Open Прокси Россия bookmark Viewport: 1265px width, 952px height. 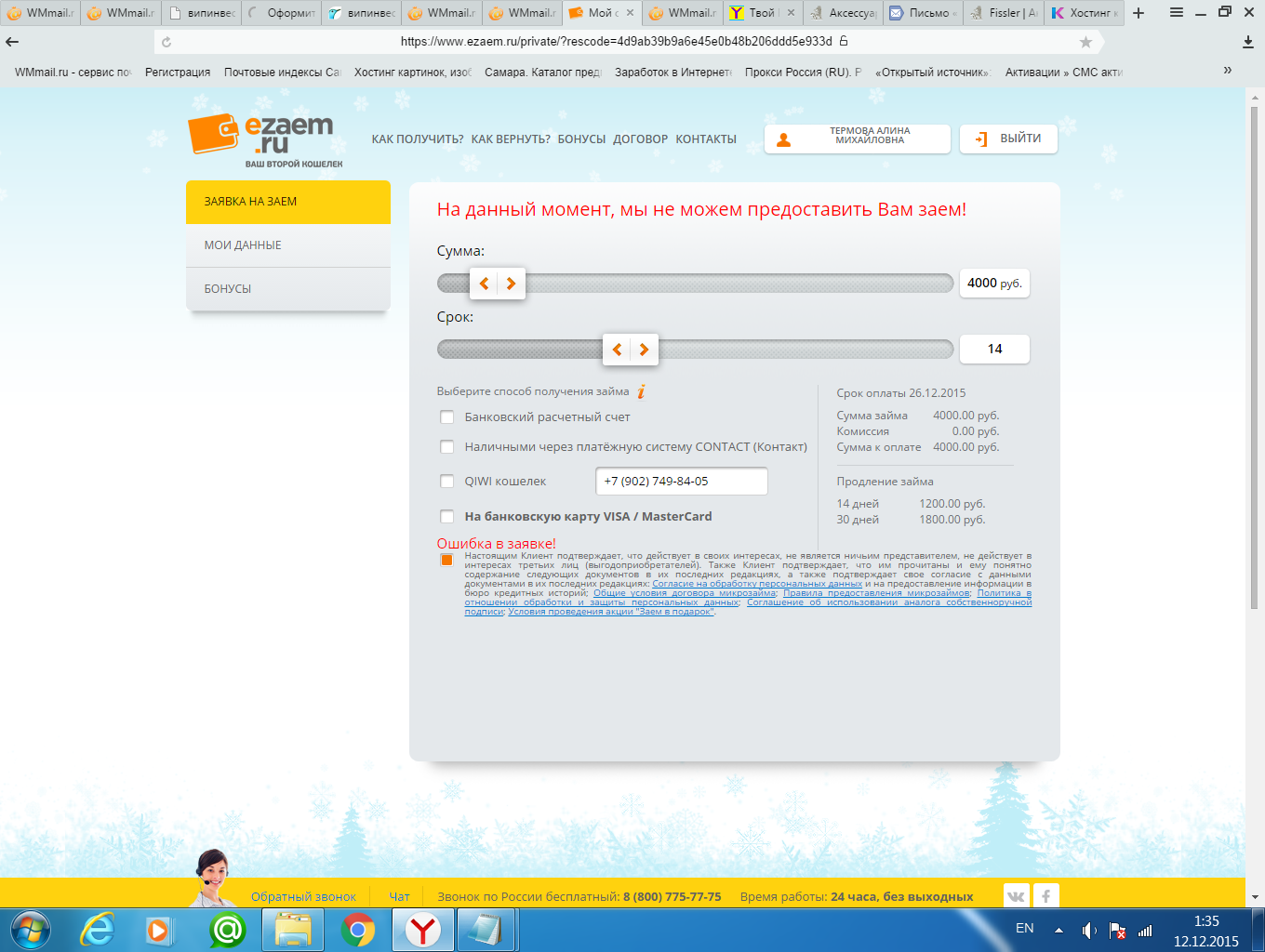(803, 72)
